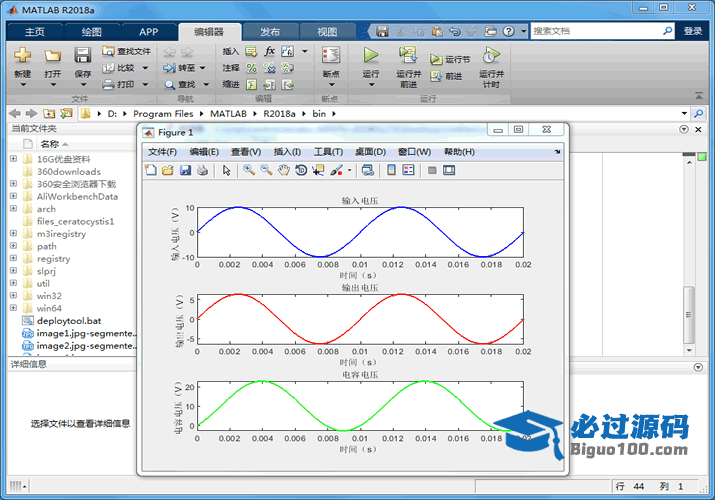Click the Print Figure icon in Figure 1
The width and height of the screenshot is (715, 500).
point(202,170)
